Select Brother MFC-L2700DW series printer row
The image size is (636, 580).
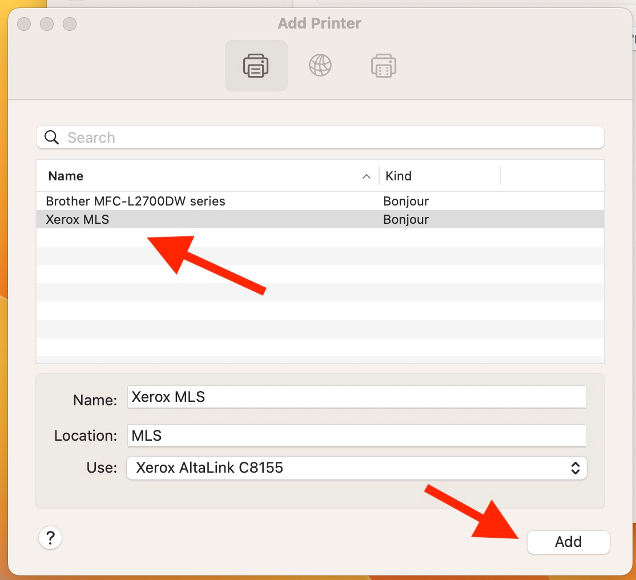320,201
